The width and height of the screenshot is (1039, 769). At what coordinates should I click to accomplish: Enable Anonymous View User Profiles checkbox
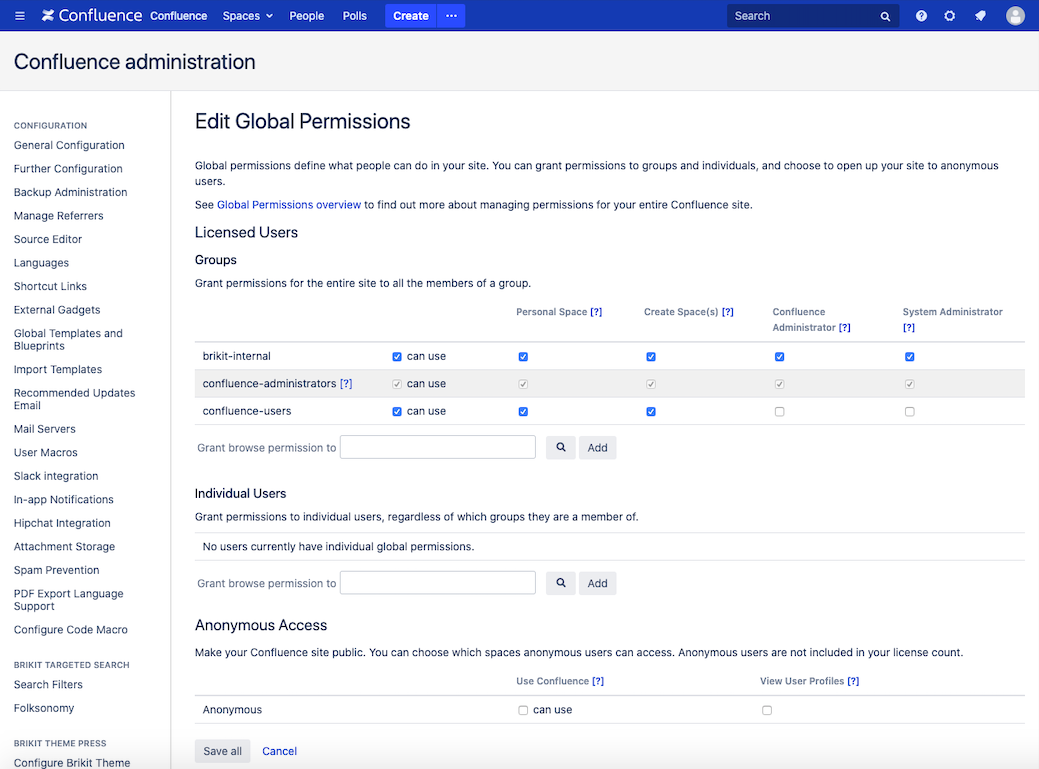(x=767, y=711)
